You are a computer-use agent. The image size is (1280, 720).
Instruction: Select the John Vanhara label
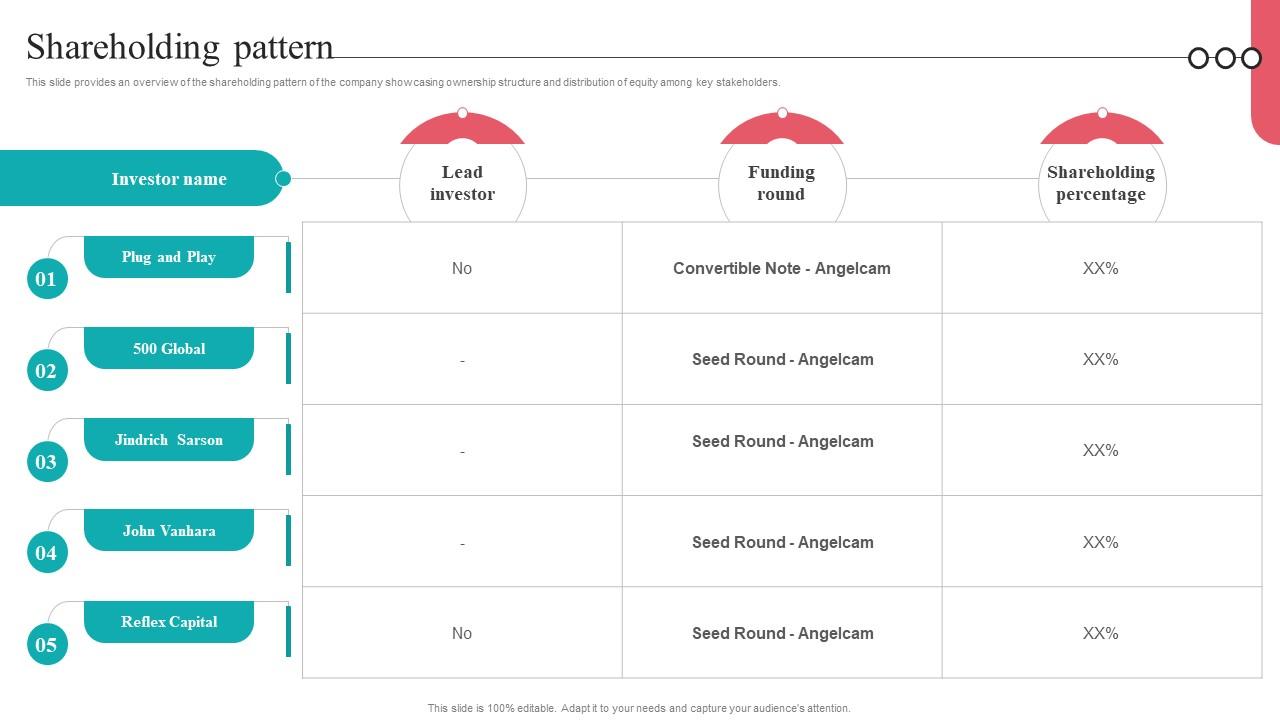(169, 531)
